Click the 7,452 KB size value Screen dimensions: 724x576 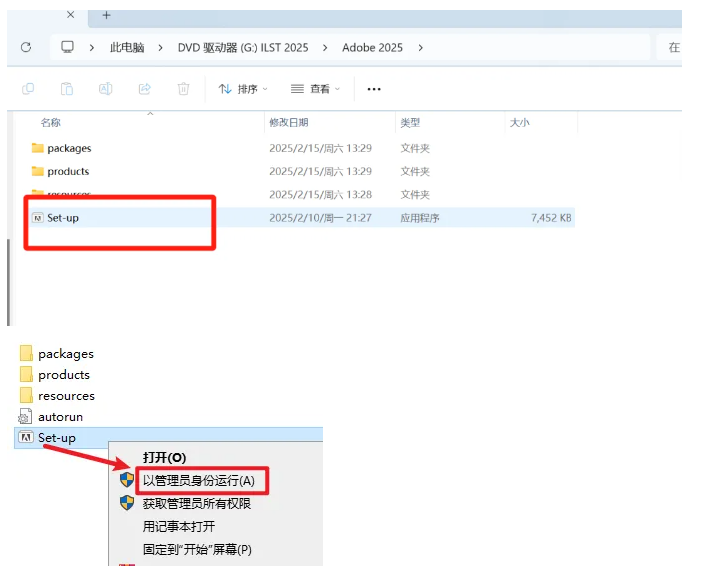click(551, 218)
